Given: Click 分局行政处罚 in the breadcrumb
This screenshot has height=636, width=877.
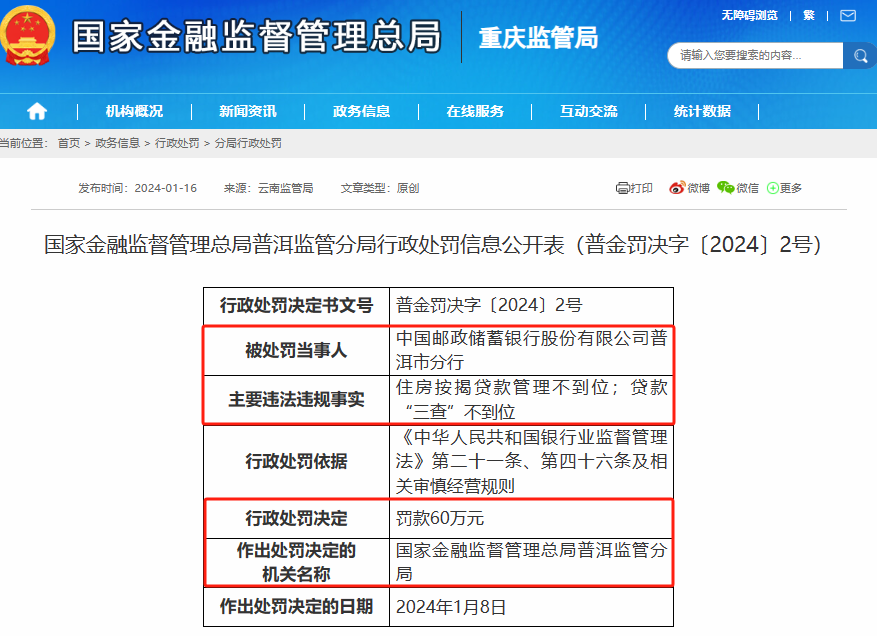Looking at the screenshot, I should pyautogui.click(x=248, y=143).
